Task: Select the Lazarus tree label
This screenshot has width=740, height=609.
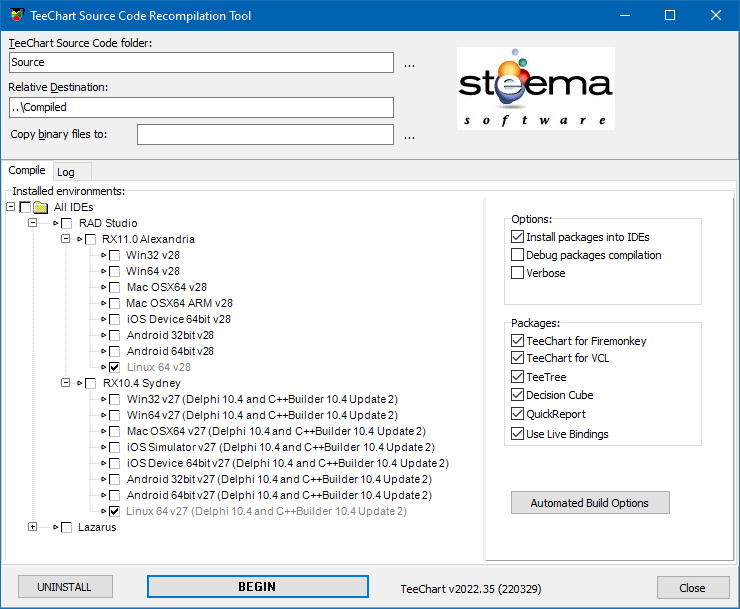Action: click(97, 527)
